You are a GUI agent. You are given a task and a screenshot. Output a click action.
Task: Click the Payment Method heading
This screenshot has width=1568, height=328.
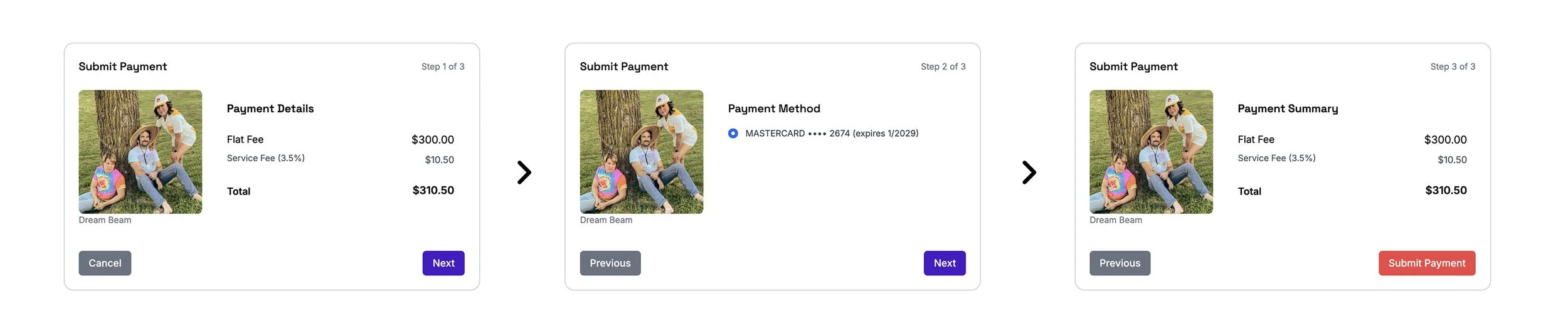tap(774, 108)
